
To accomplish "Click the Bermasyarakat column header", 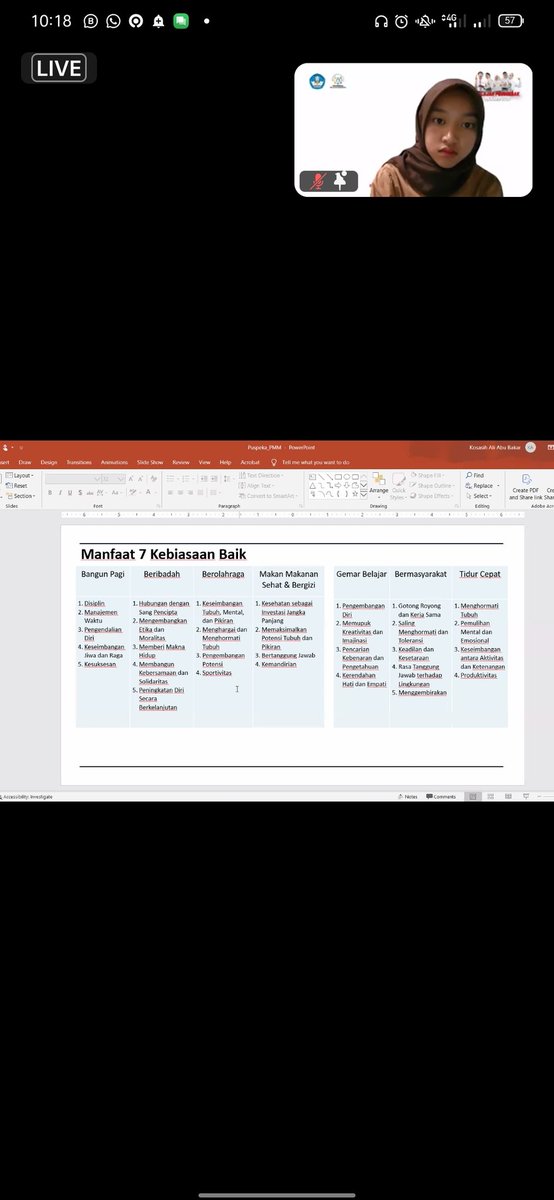I will (420, 574).
